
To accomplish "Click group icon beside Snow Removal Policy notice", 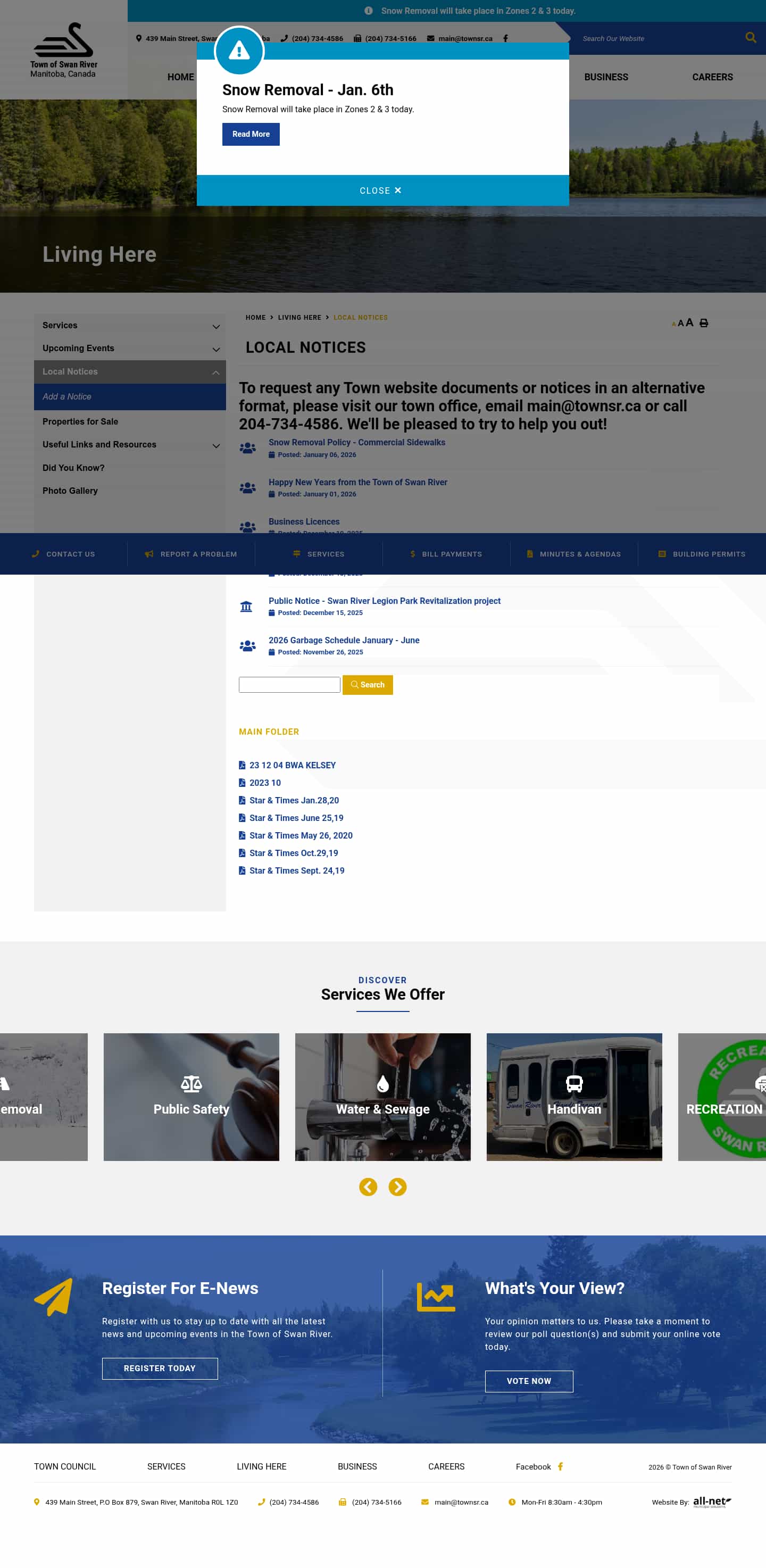I will 248,448.
